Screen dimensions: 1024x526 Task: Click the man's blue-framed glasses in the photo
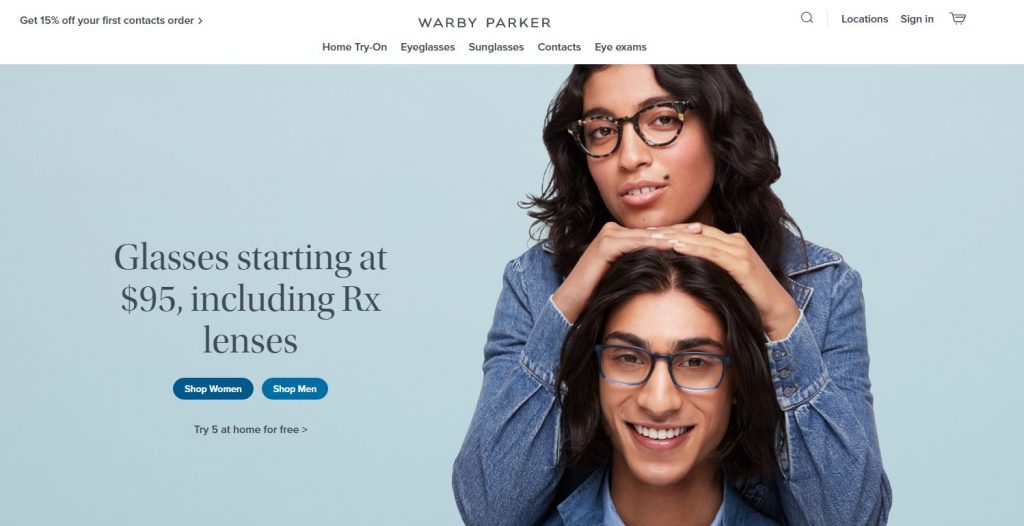coord(662,368)
